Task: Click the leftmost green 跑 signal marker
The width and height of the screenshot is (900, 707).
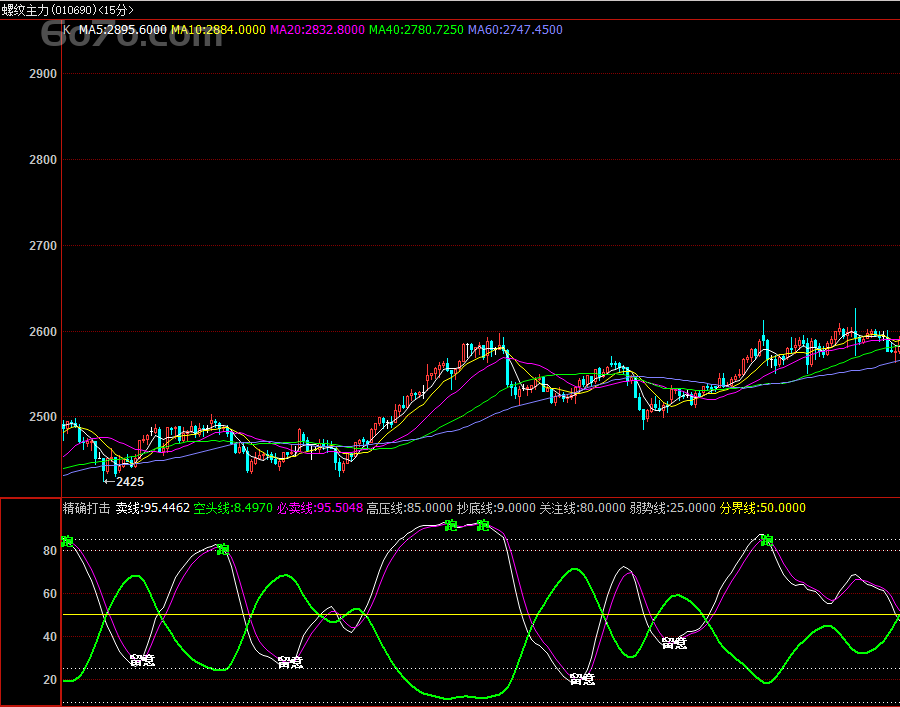Action: click(x=67, y=541)
